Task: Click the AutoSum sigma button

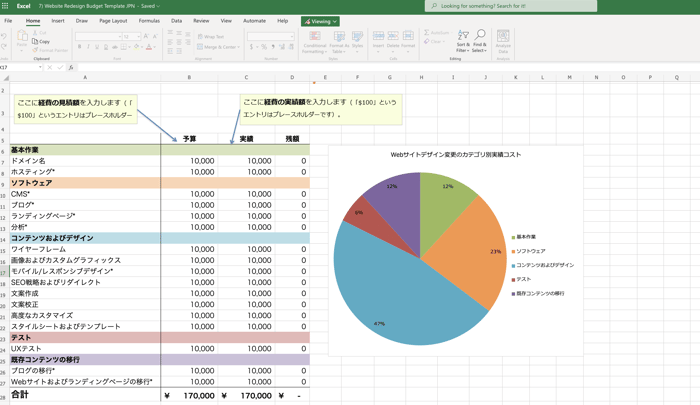Action: [x=436, y=33]
